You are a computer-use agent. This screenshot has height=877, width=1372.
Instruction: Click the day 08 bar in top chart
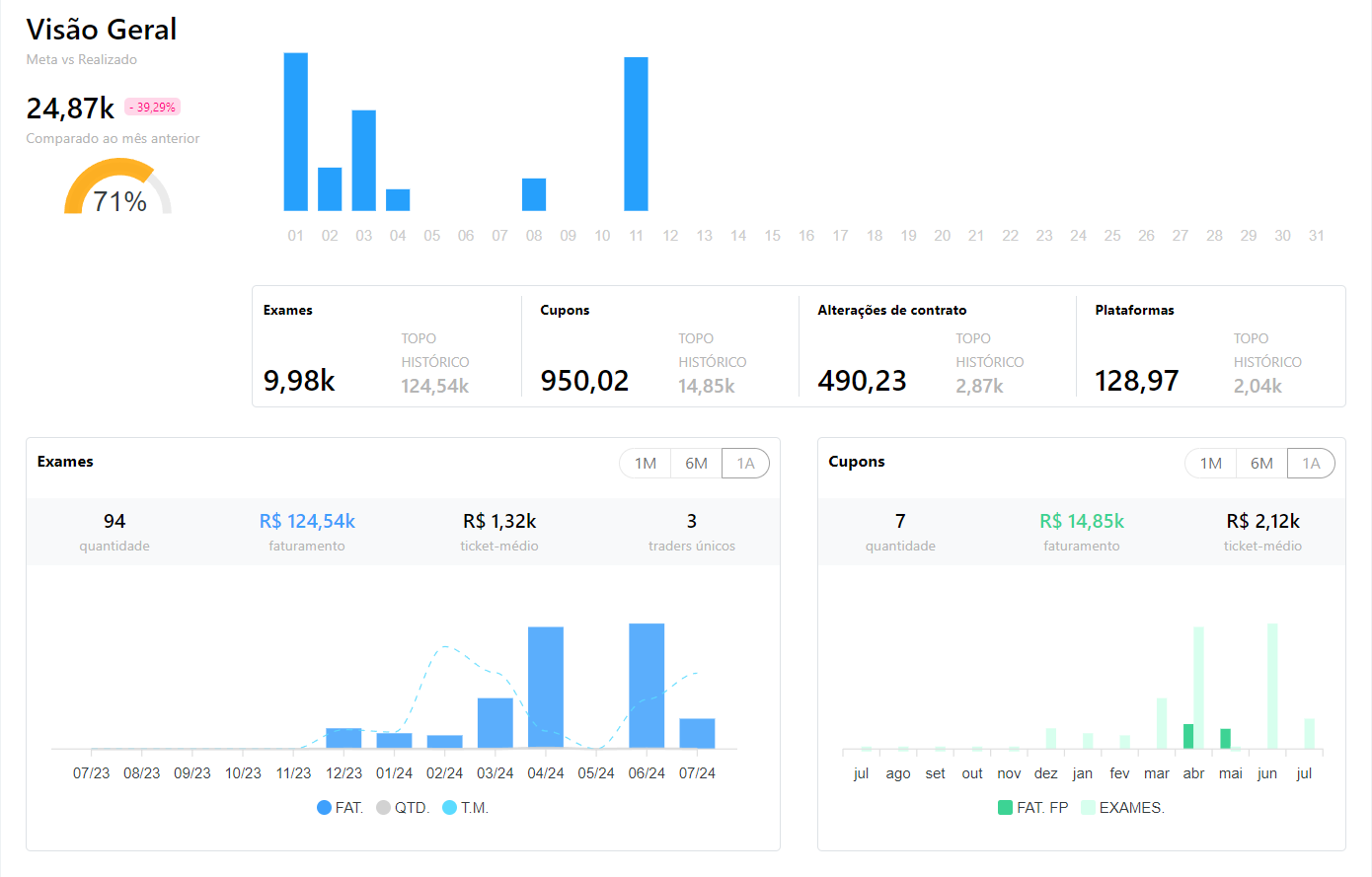coord(534,194)
